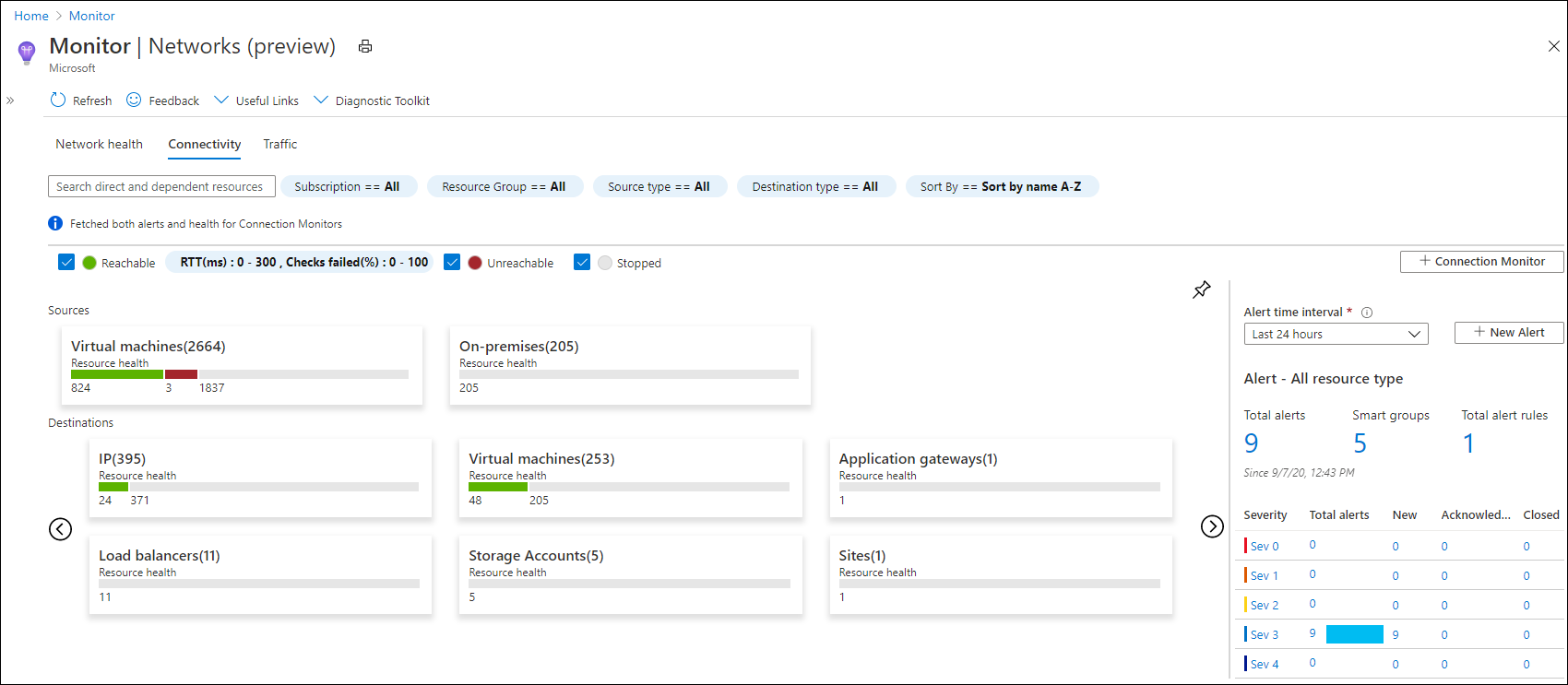This screenshot has width=1568, height=685.
Task: Open Sev 4 alerts
Action: [x=1265, y=664]
